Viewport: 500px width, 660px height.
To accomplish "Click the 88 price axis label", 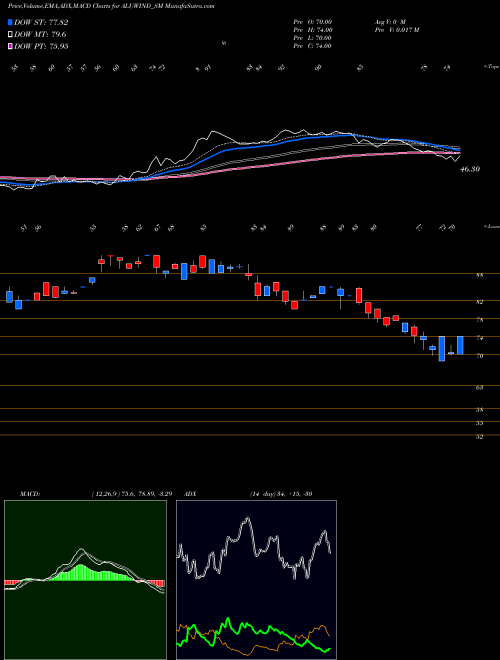I will [479, 276].
